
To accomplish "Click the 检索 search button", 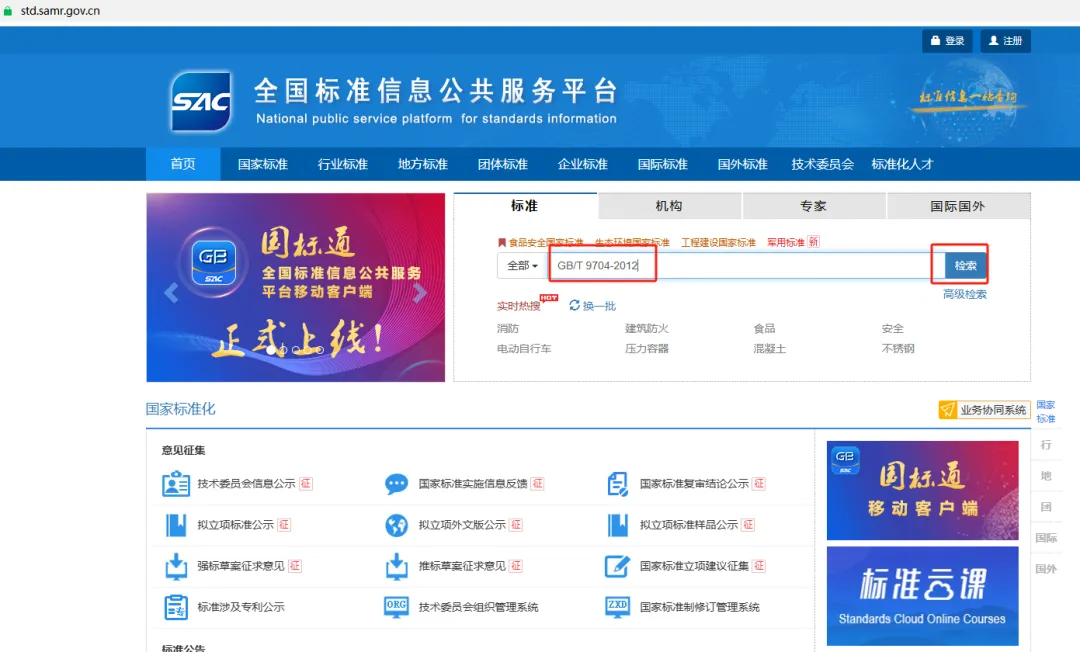I will [965, 266].
